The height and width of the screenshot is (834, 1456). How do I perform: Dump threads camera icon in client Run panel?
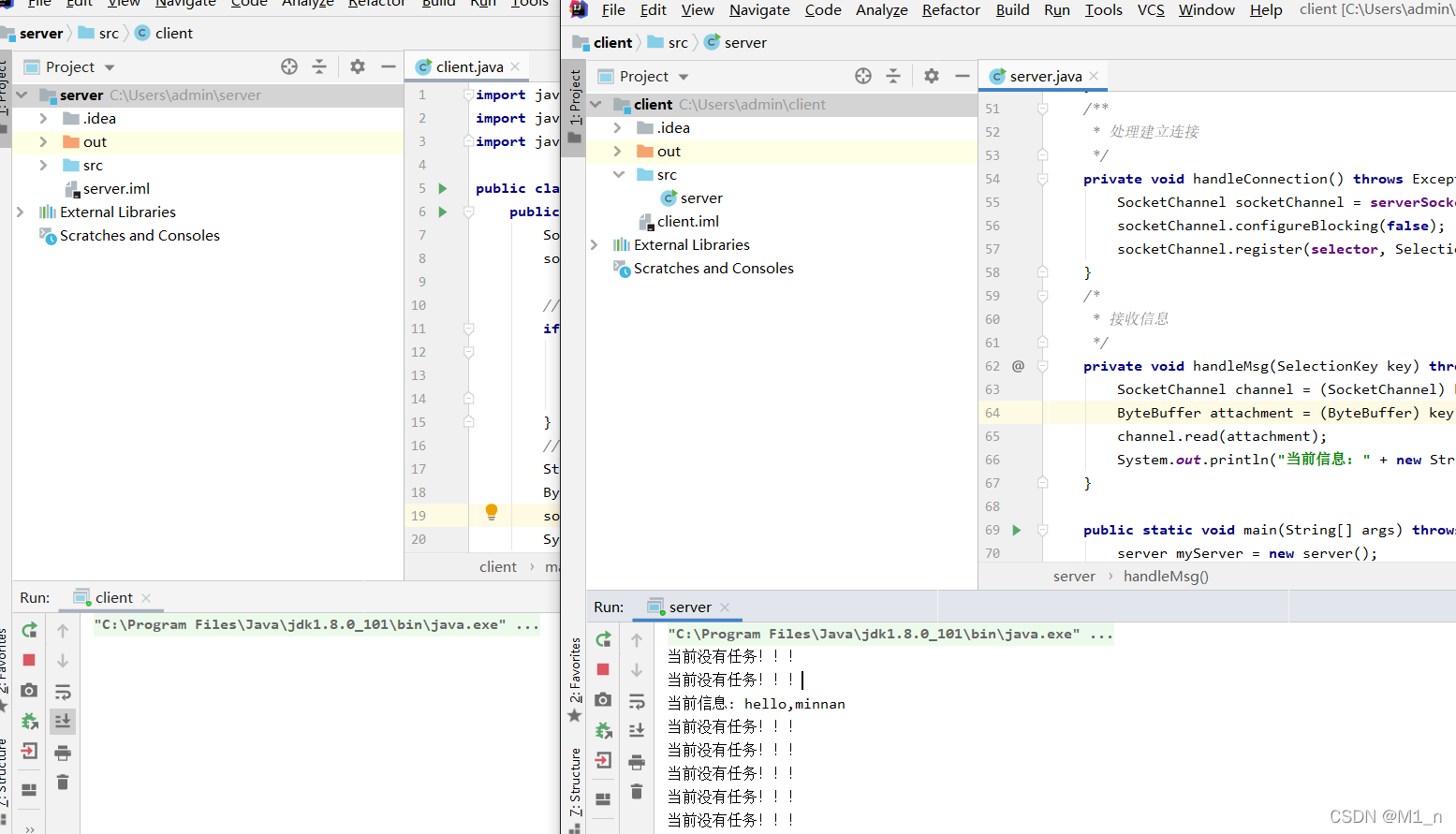pos(29,690)
